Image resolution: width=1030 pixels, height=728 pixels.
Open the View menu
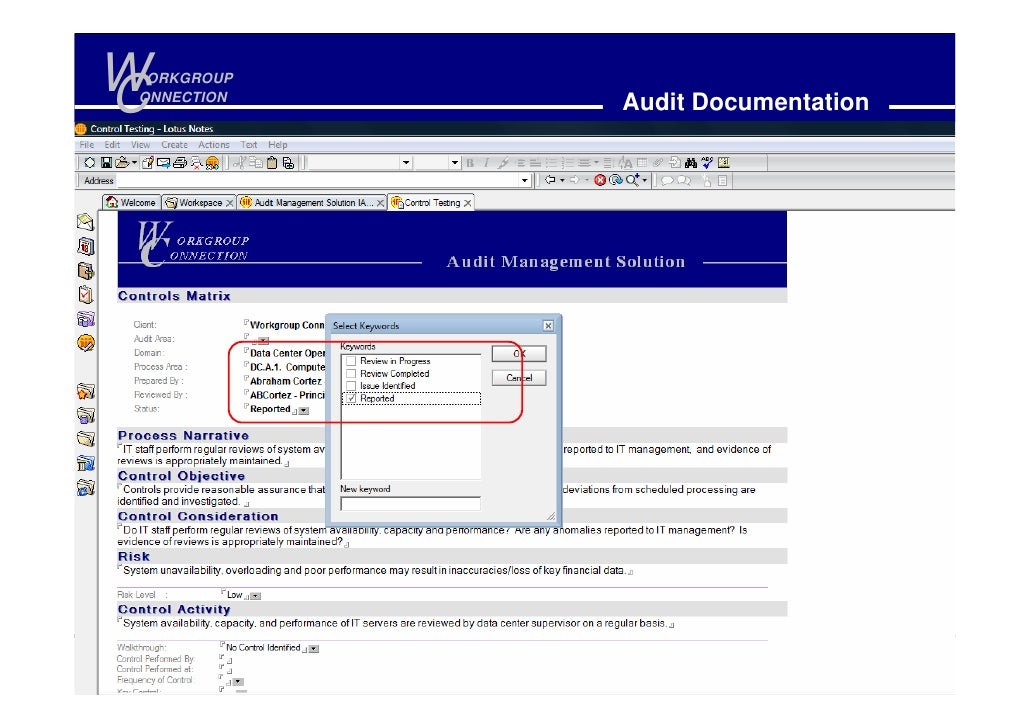[141, 145]
